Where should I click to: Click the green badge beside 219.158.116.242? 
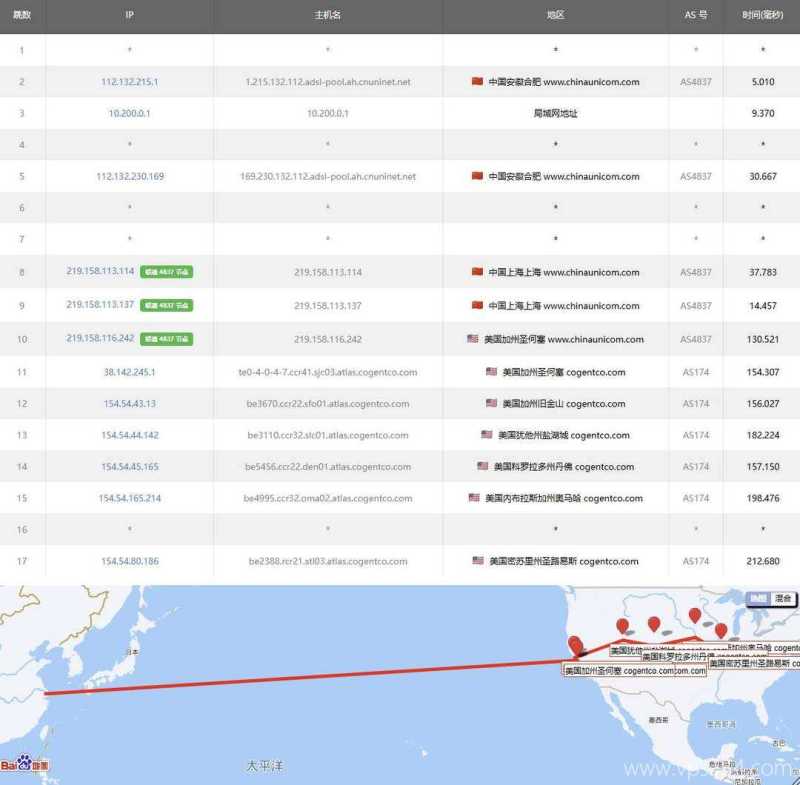click(x=166, y=339)
